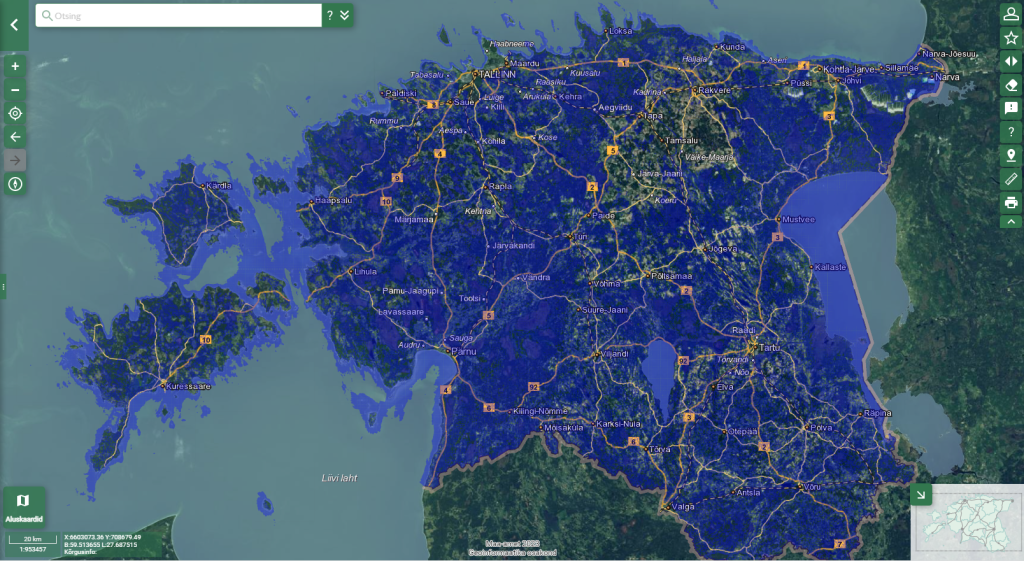1024x561 pixels.
Task: Select the eraser clear tool
Action: point(1011,85)
